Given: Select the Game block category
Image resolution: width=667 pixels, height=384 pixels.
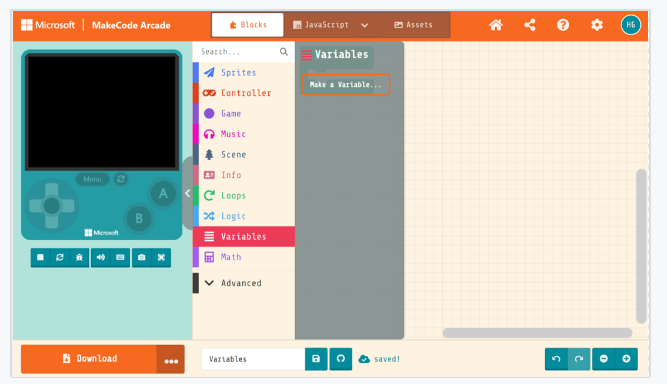Looking at the screenshot, I should [244, 114].
